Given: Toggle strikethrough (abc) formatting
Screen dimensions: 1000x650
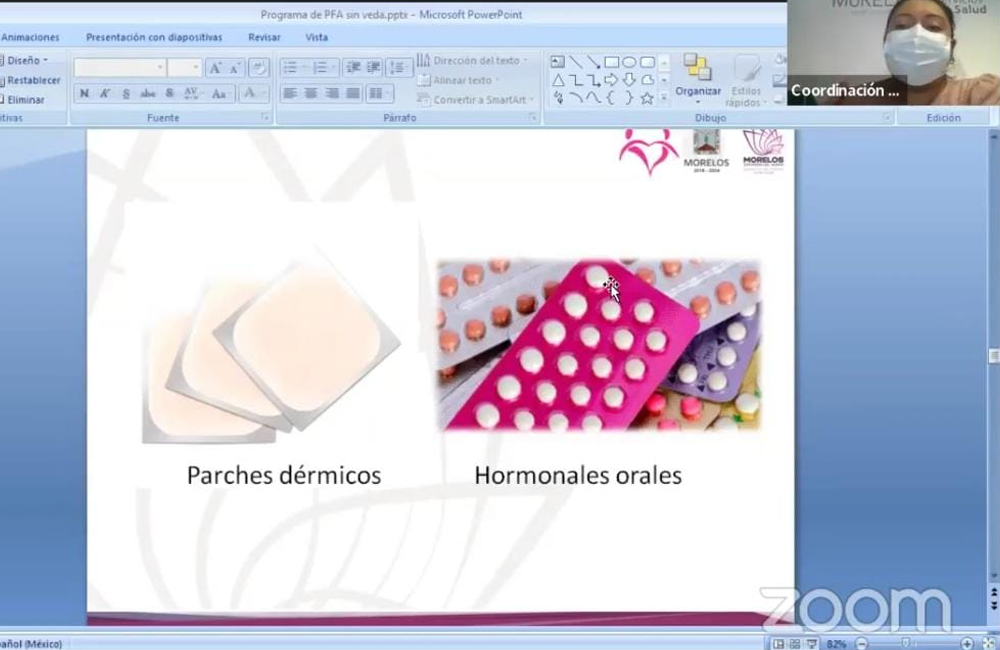Looking at the screenshot, I should 147,94.
